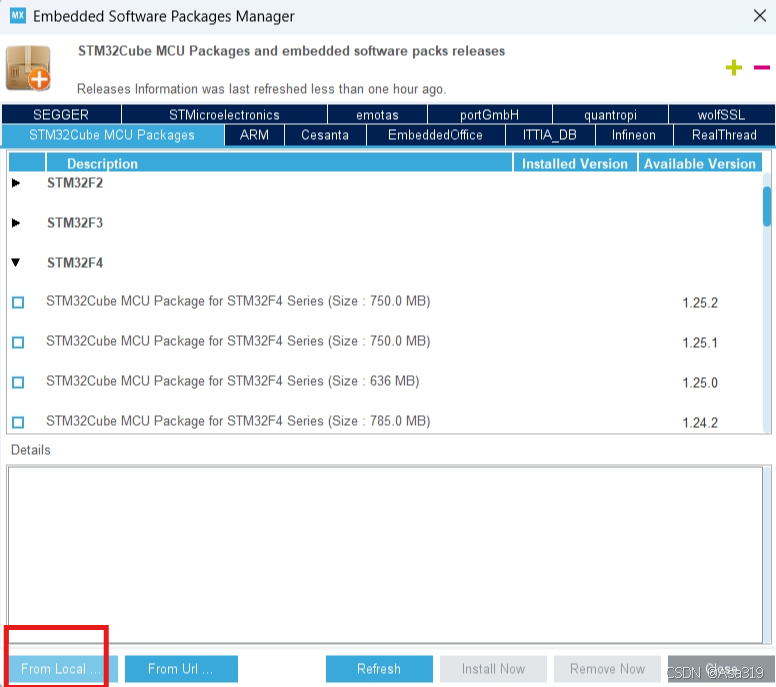
Task: Click the MX application logo in title bar
Action: click(x=18, y=15)
